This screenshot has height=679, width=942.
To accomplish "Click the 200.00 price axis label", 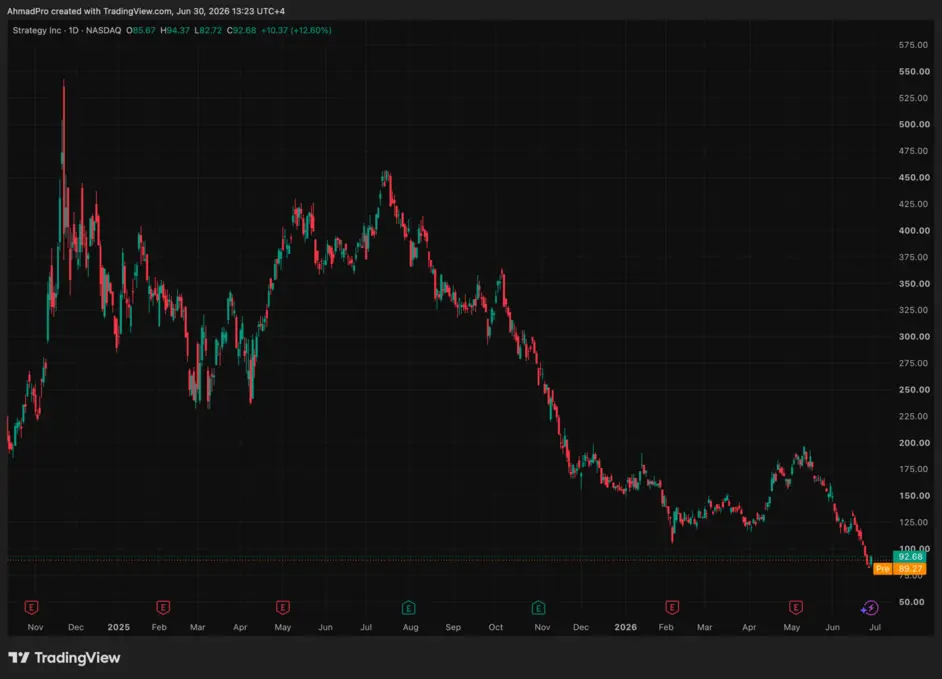I will tap(914, 443).
